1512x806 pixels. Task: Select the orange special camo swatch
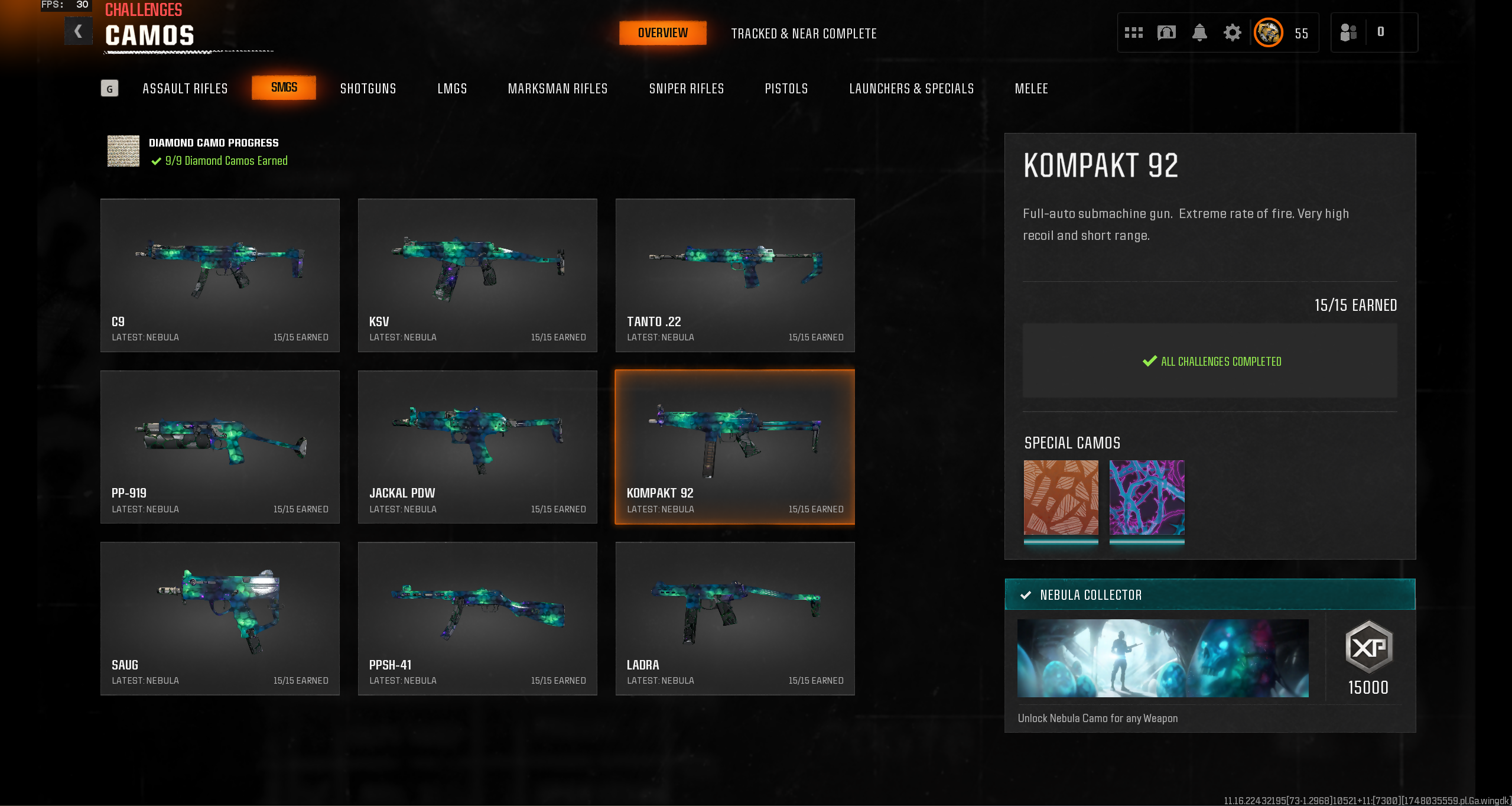[1061, 498]
